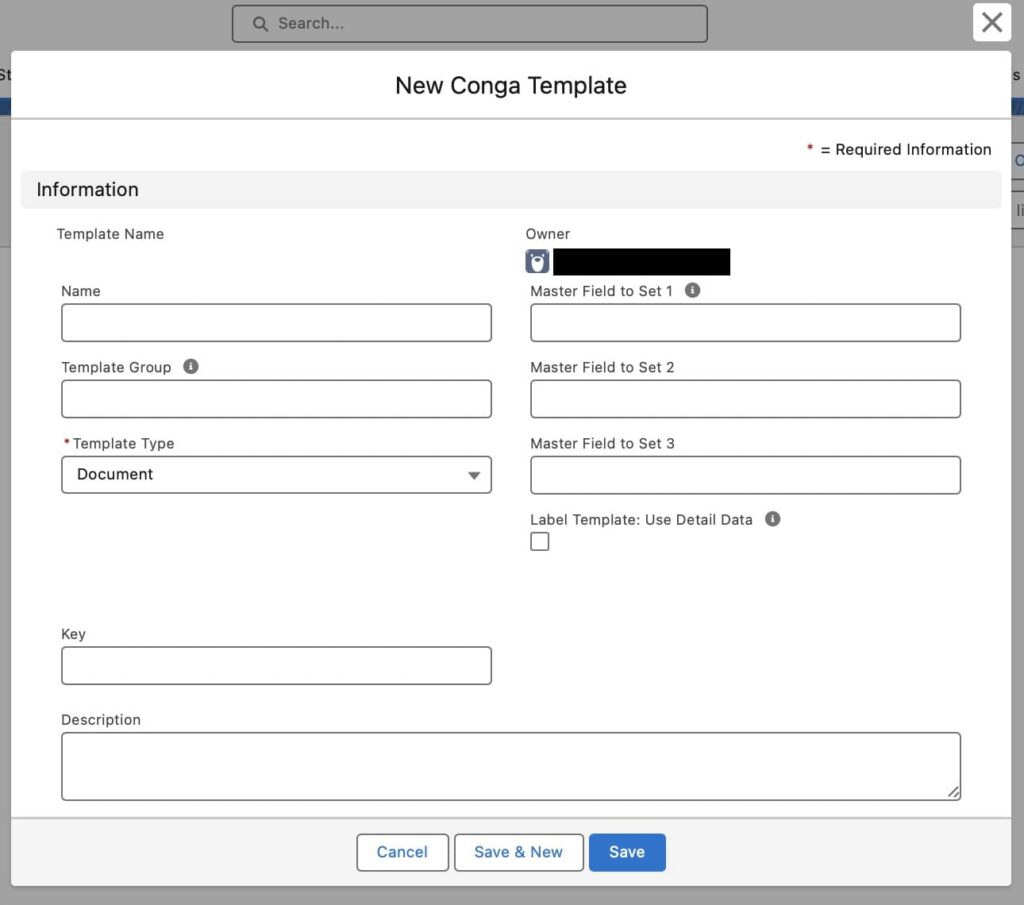
Task: Click the Template Group info icon
Action: pyautogui.click(x=191, y=367)
